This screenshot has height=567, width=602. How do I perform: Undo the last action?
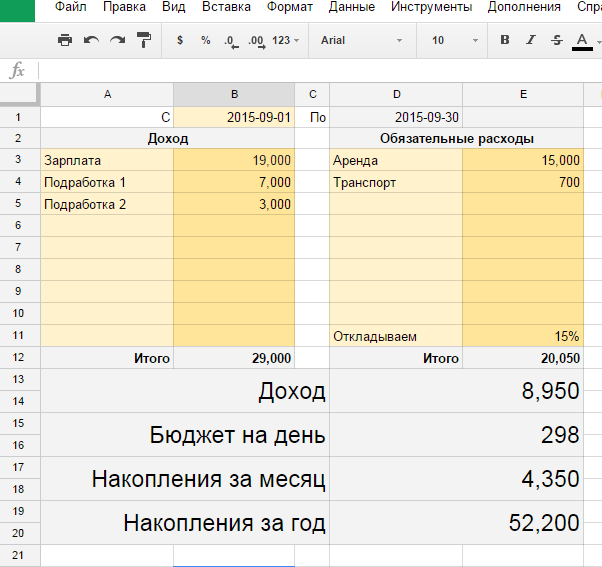click(x=91, y=40)
